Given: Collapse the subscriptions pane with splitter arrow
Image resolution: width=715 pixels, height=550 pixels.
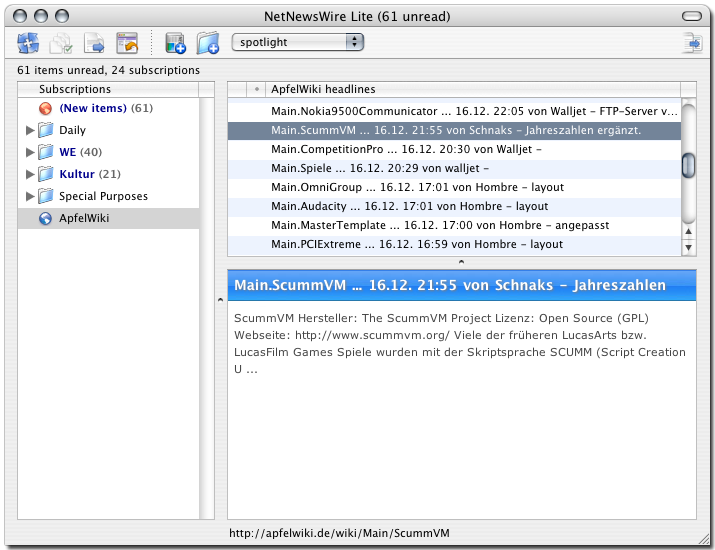Looking at the screenshot, I should [221, 300].
